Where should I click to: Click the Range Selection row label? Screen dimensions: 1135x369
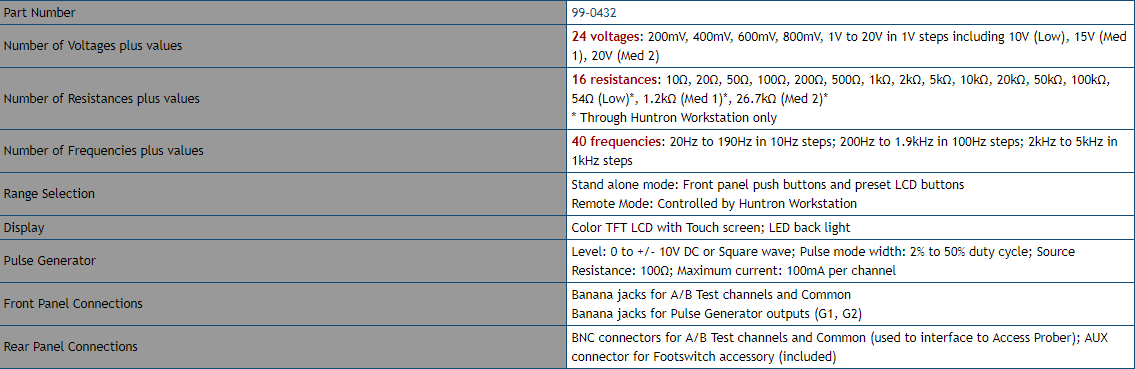(x=49, y=194)
